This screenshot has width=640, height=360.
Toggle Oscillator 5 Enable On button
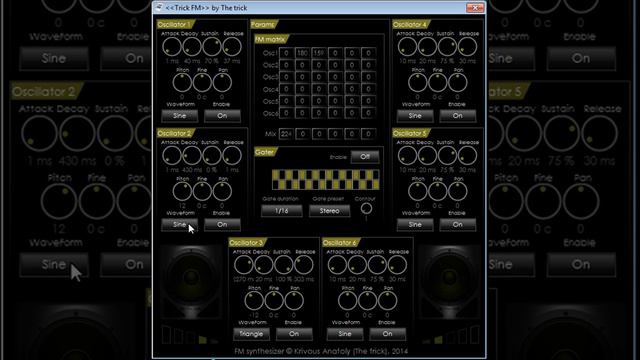458,224
